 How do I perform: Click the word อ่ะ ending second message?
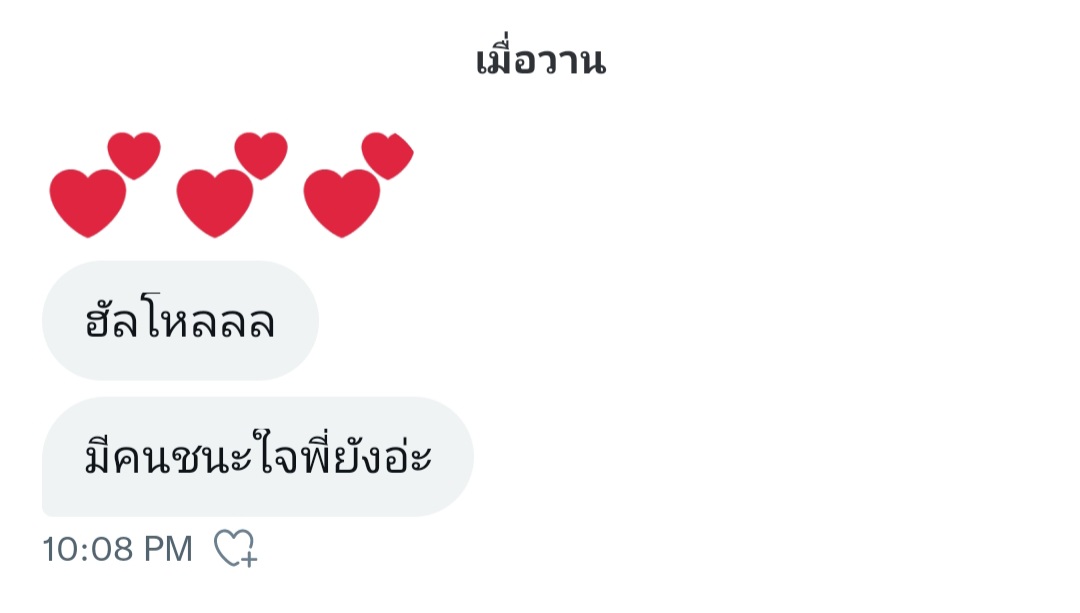pyautogui.click(x=409, y=457)
